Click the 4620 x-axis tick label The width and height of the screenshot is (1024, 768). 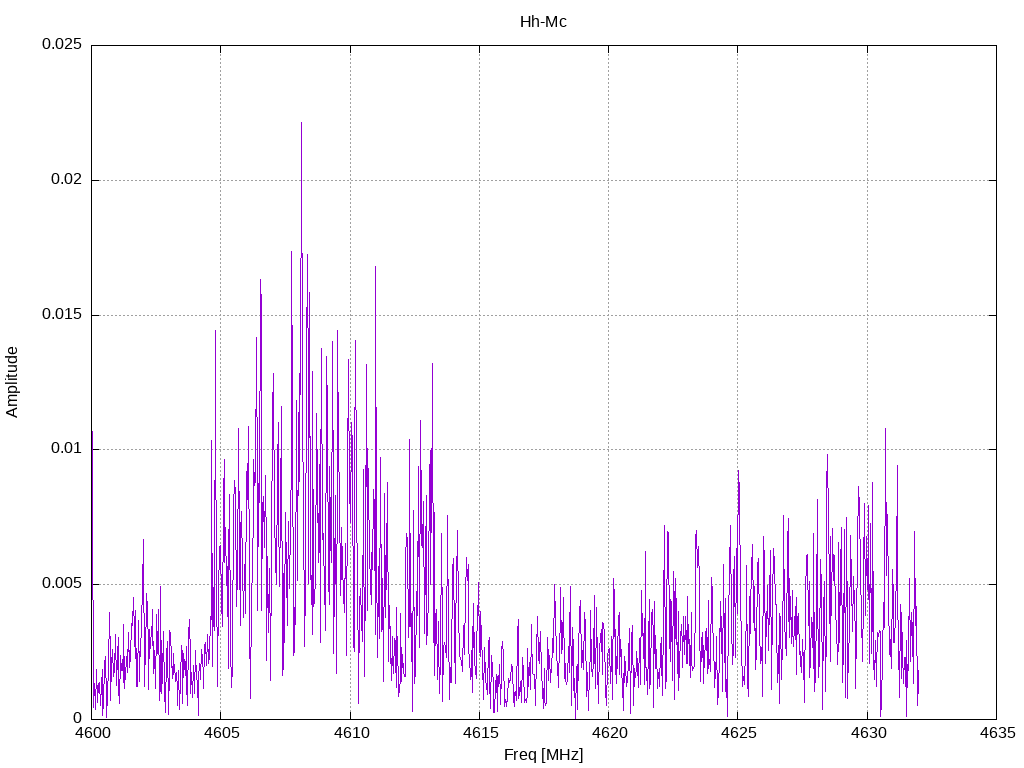point(608,734)
